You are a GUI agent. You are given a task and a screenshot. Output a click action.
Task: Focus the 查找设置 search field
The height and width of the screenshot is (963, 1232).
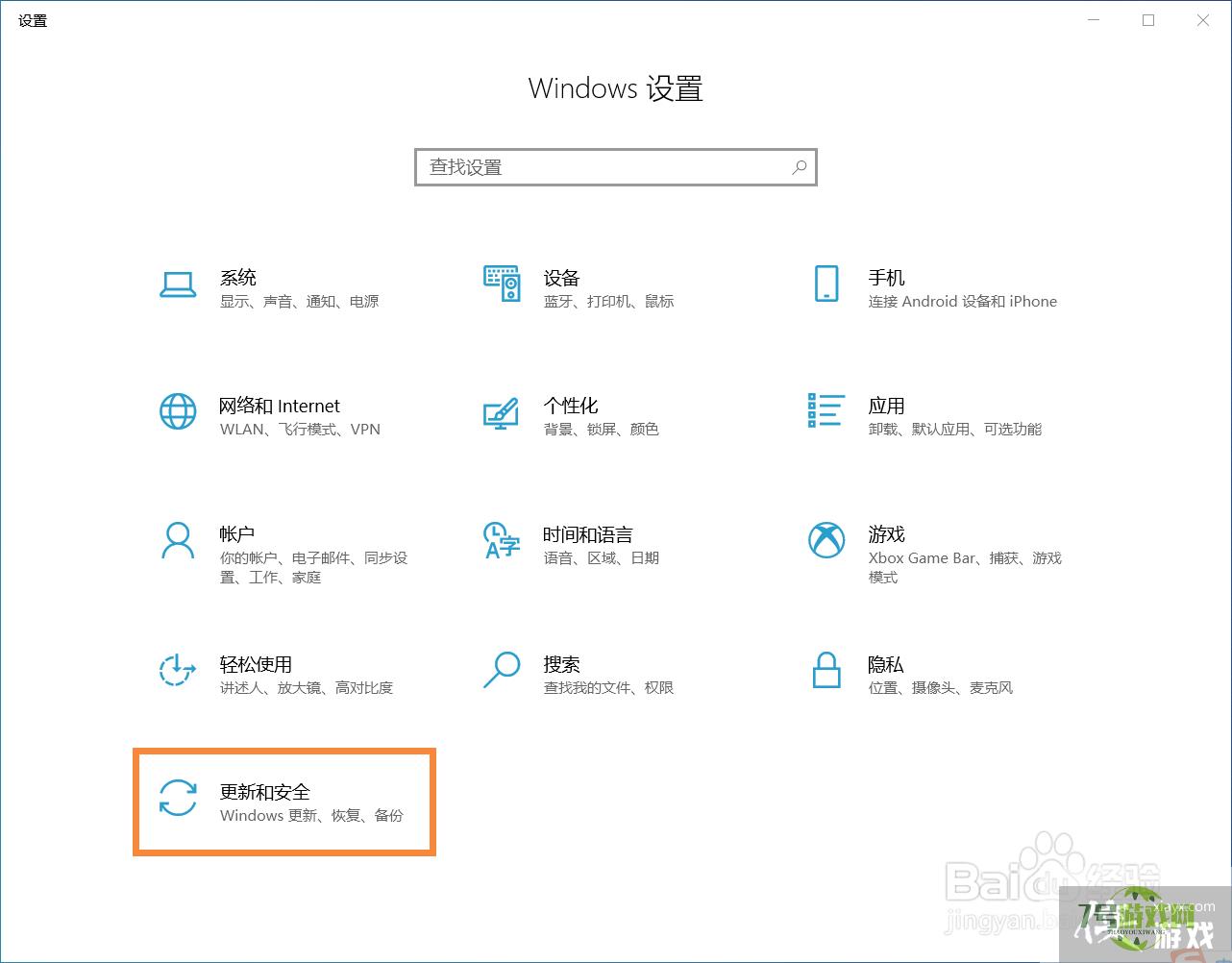tap(616, 167)
